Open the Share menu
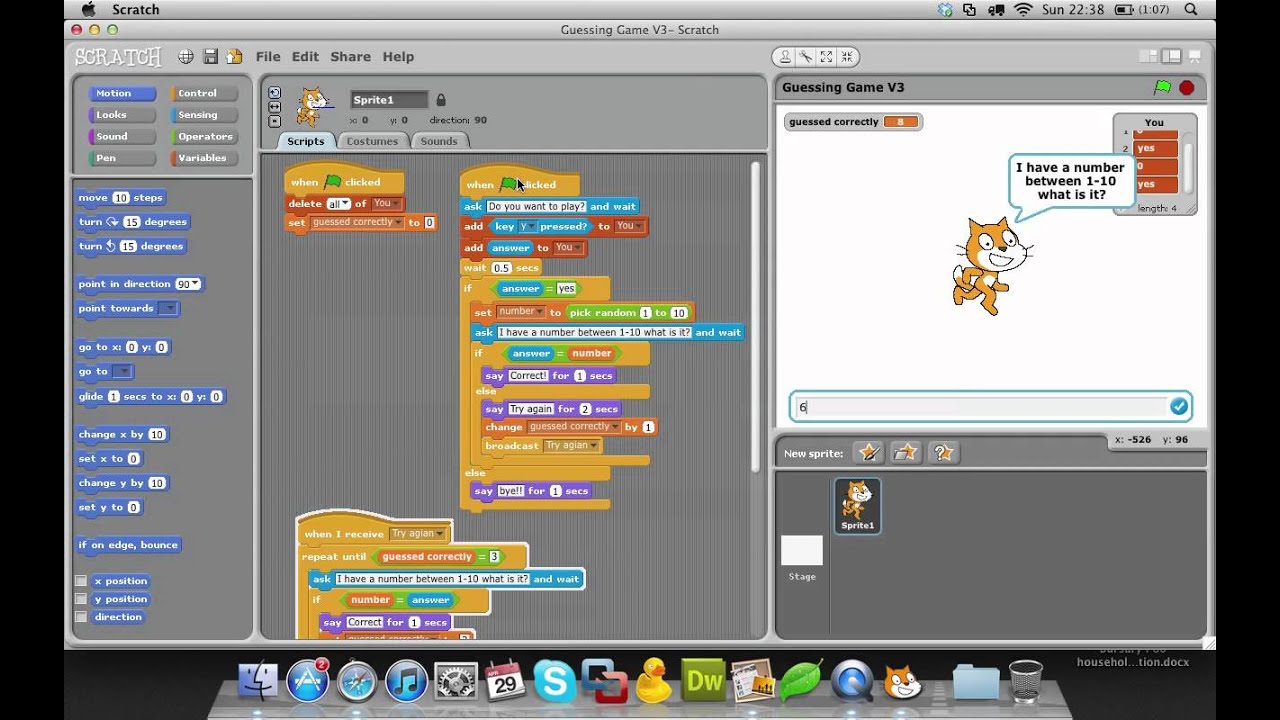 tap(350, 57)
